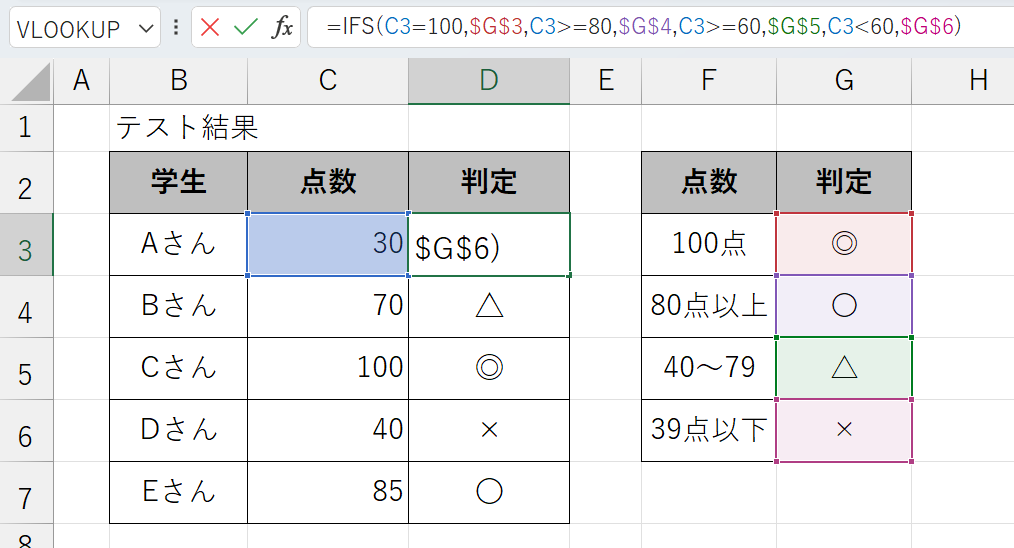This screenshot has height=548, width=1014.
Task: Select the △ cell in lookup table
Action: (x=844, y=369)
